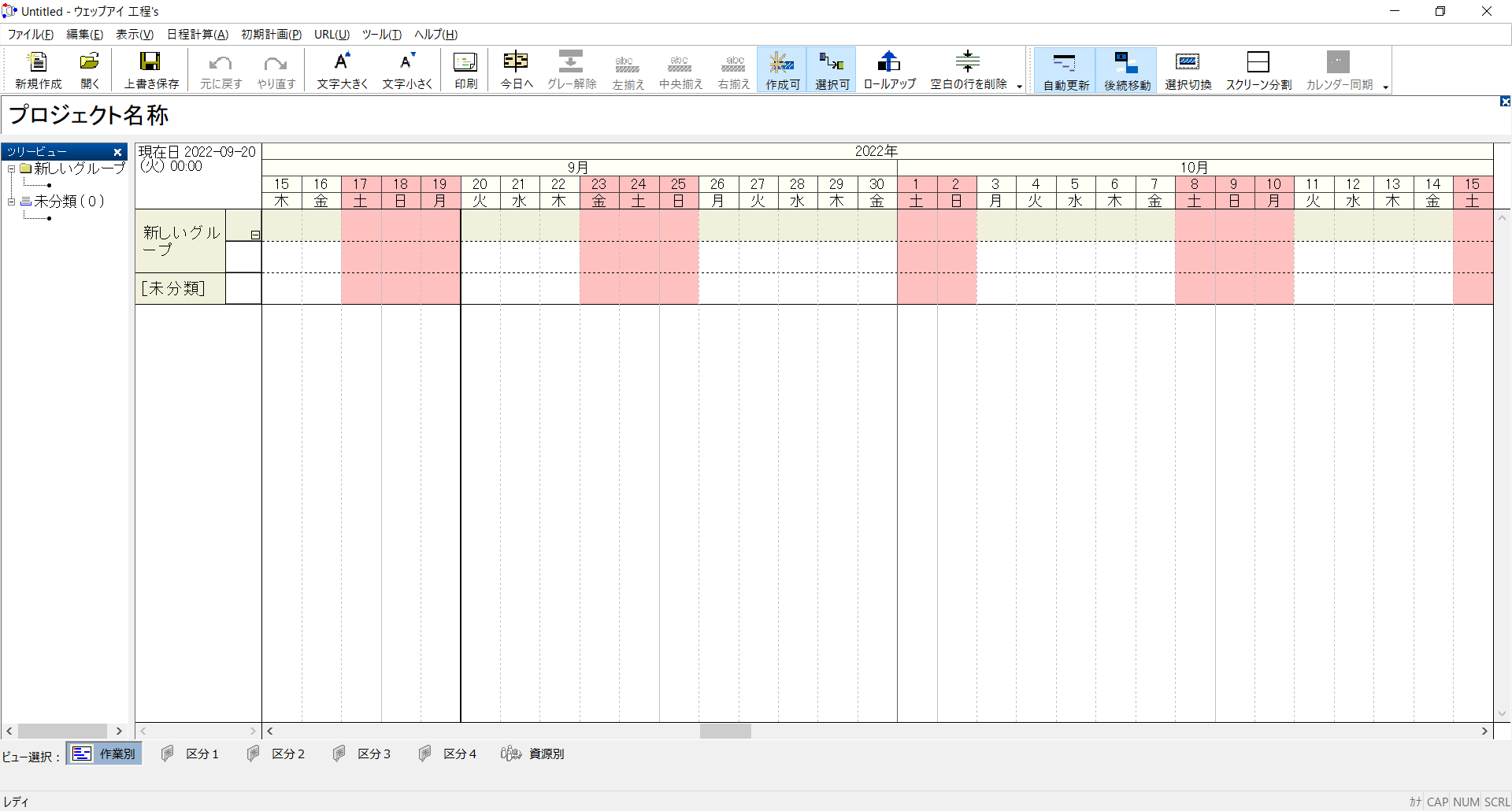
Task: Toggle the 選択可 selection mode
Action: point(832,70)
